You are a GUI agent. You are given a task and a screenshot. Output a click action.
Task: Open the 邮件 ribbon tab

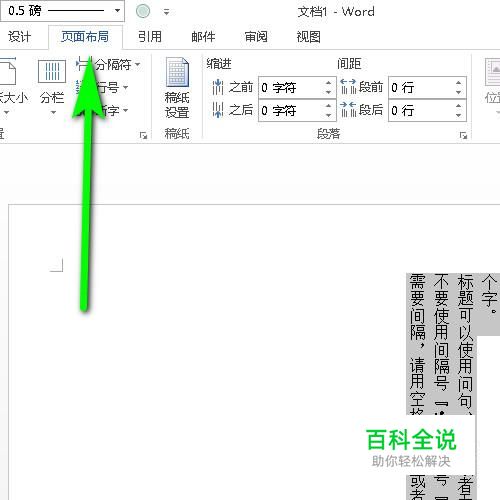(203, 37)
